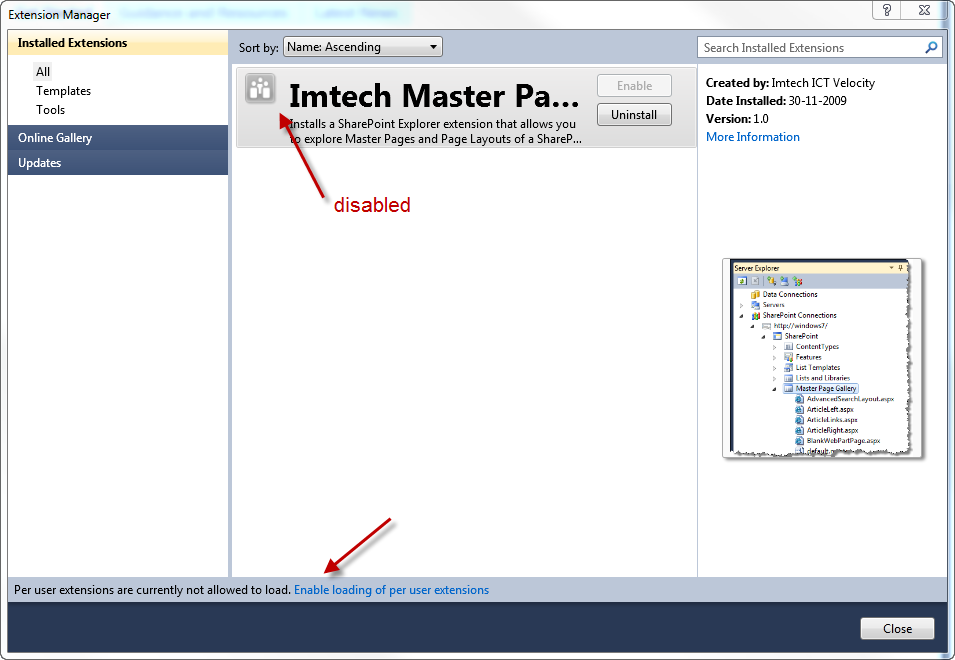
Task: Close the Extension Manager window
Action: pos(925,10)
